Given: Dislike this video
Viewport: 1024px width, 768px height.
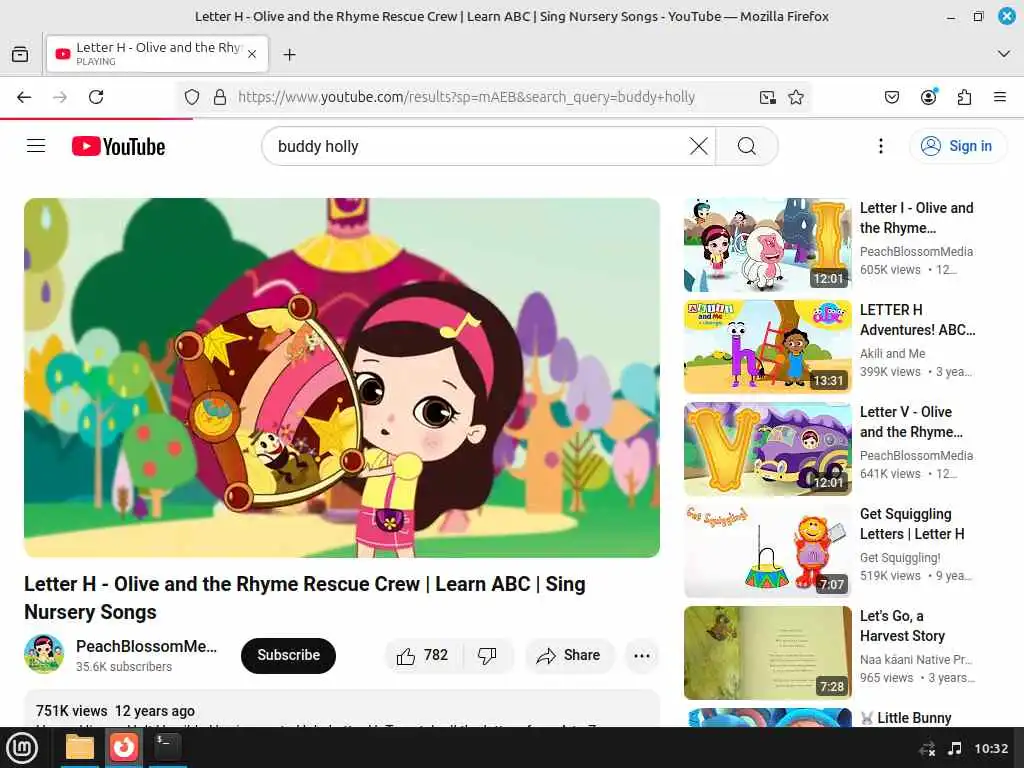Looking at the screenshot, I should point(487,655).
